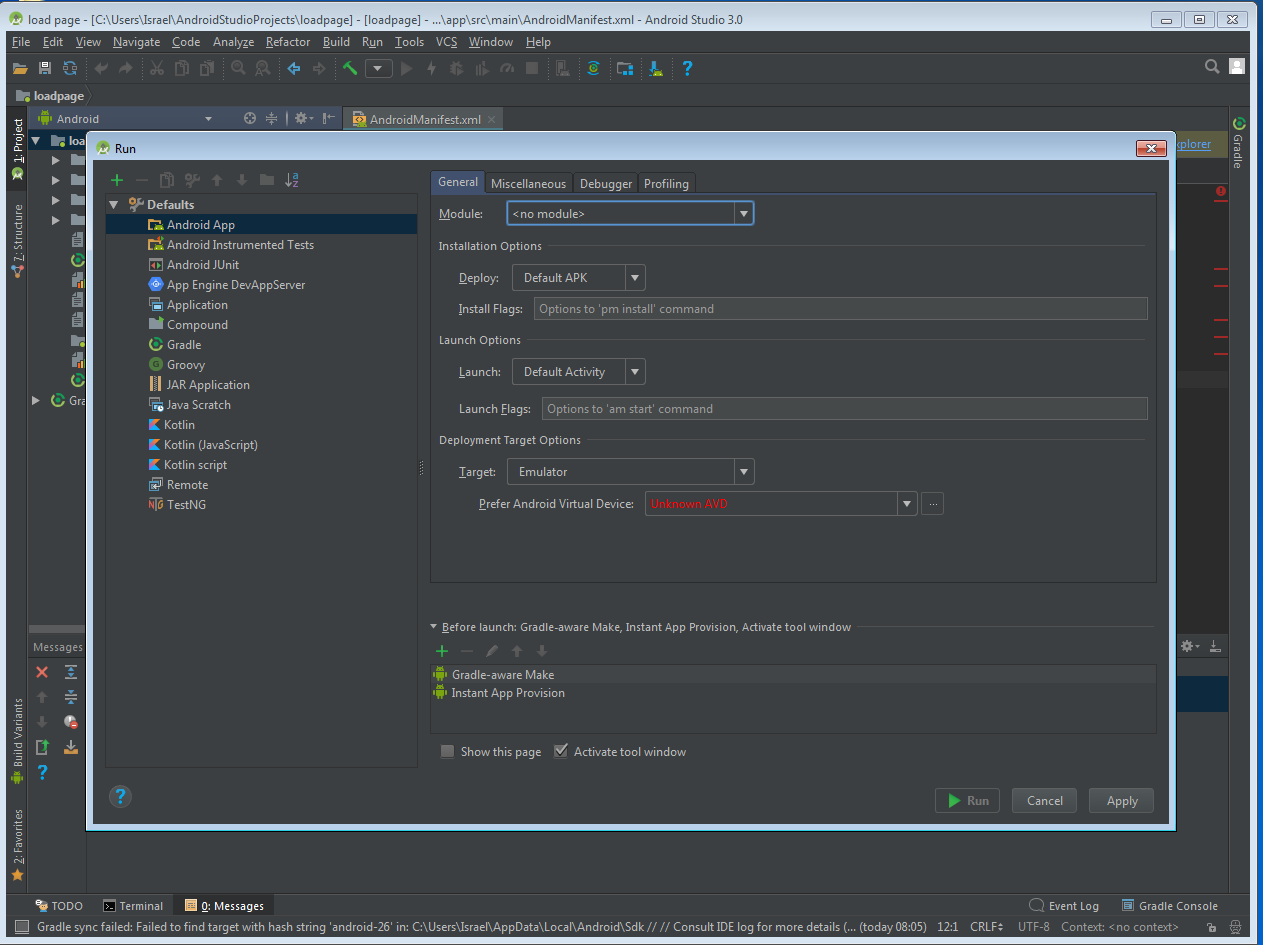Screen dimensions: 1263x945
Task: Enable the Show this page checkbox
Action: (x=448, y=752)
